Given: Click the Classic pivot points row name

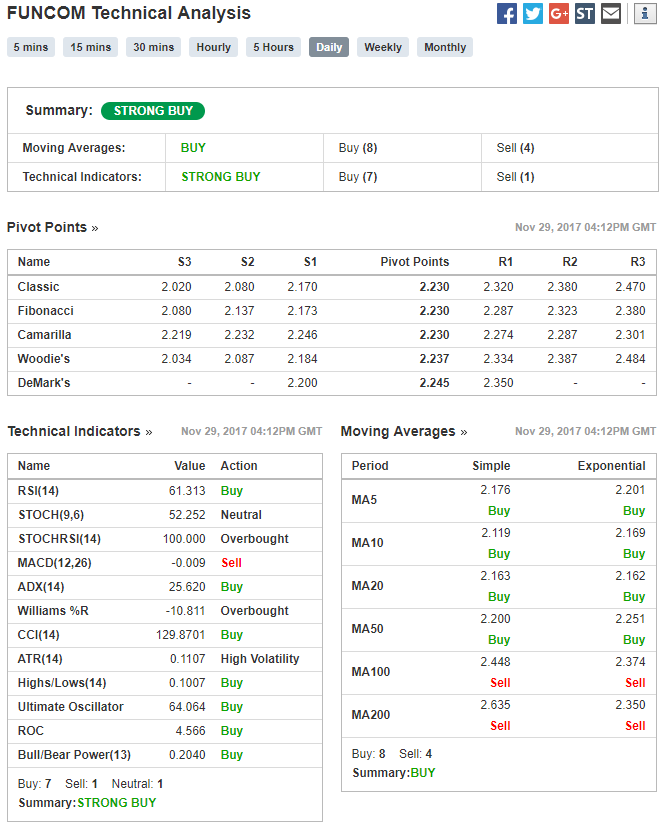Looking at the screenshot, I should point(38,287).
